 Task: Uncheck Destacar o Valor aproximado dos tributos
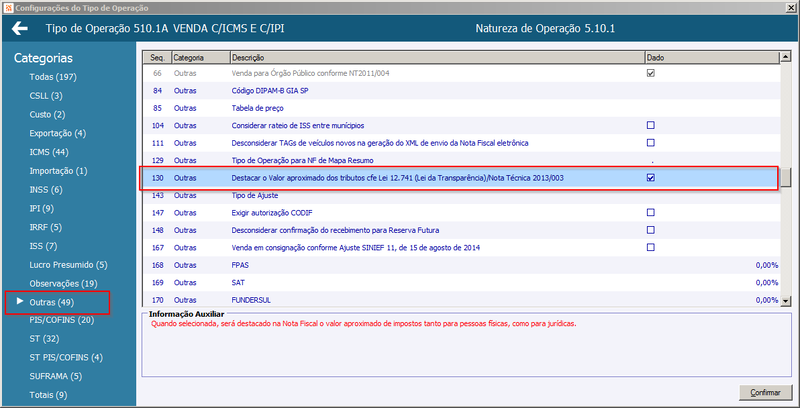(651, 178)
